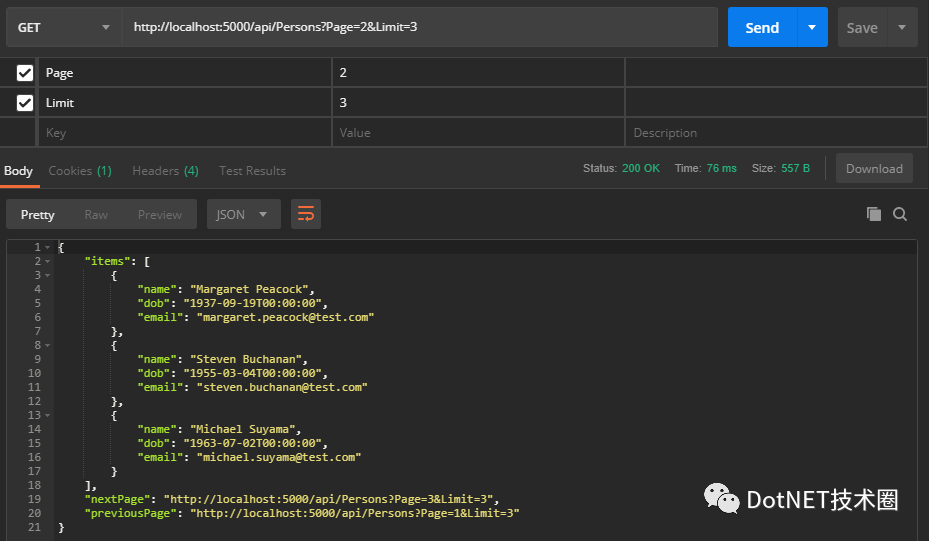Click the request URL input field

(419, 27)
